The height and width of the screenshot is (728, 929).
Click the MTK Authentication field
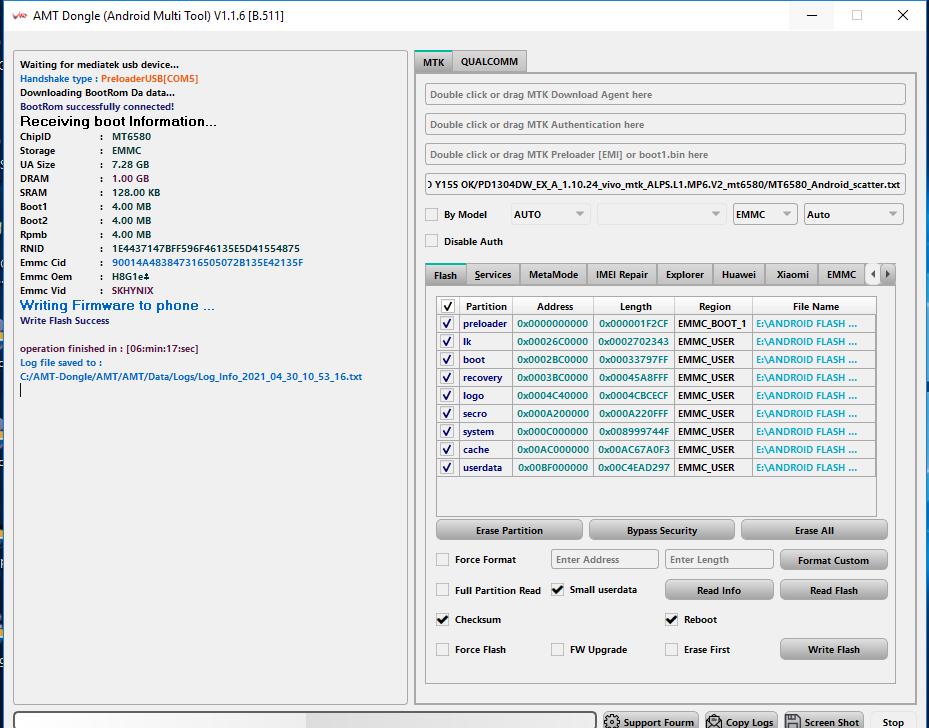pyautogui.click(x=665, y=124)
